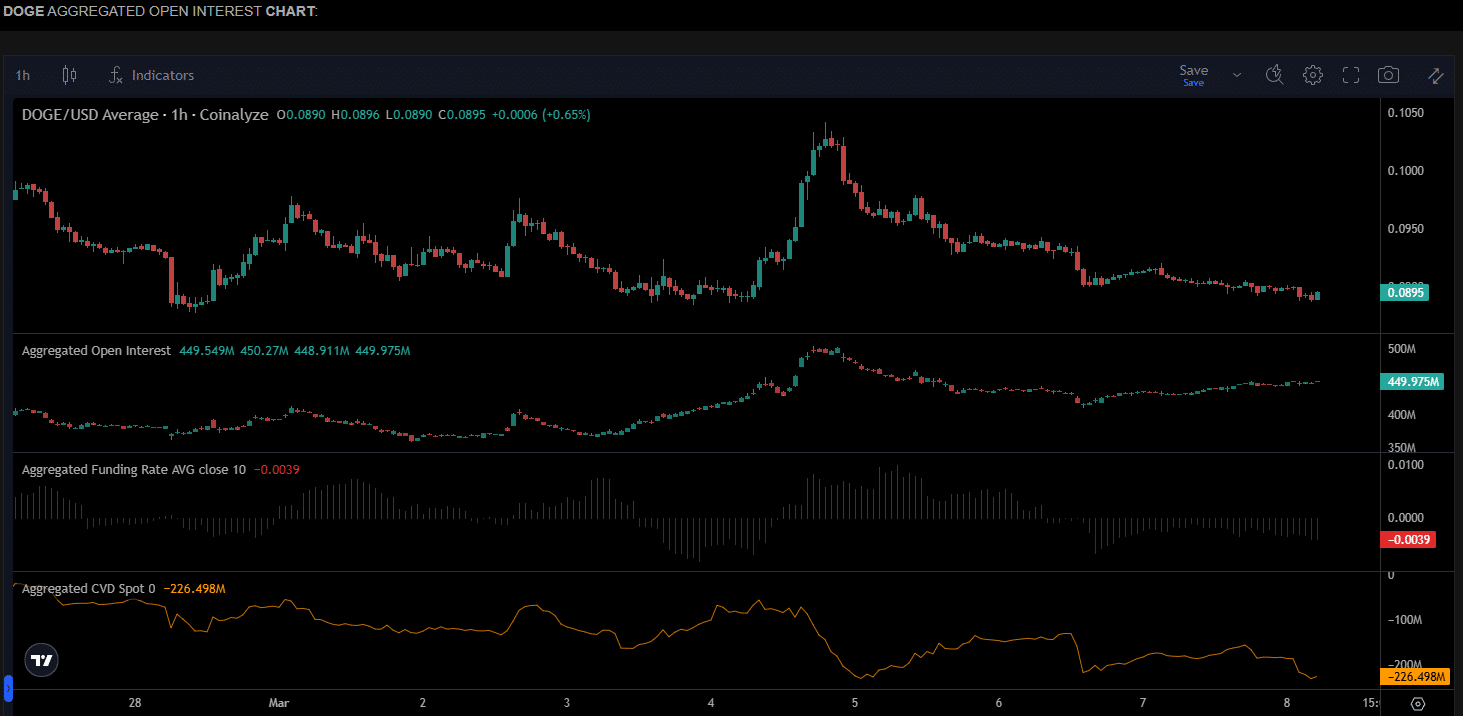The width and height of the screenshot is (1463, 716).
Task: Click the 449.975M open interest value tag
Action: 1414,381
